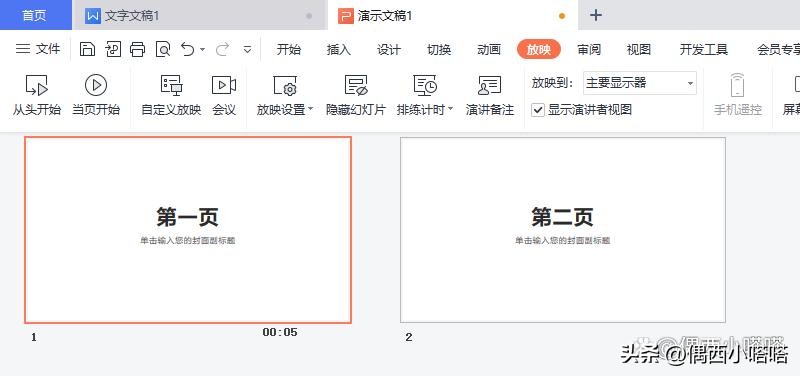Click the new tab plus button

[595, 15]
